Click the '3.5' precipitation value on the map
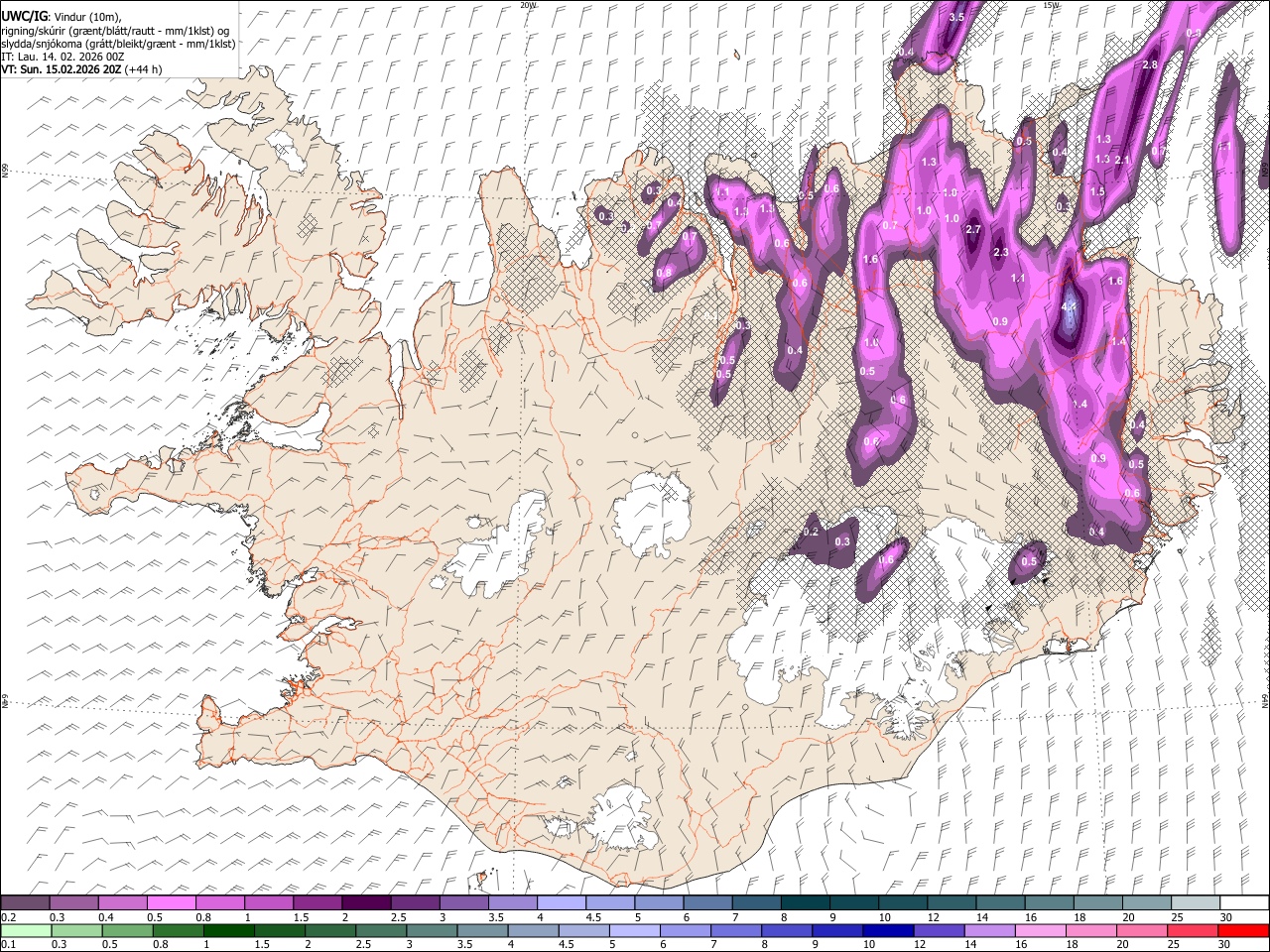This screenshot has height=952, width=1270. (956, 18)
